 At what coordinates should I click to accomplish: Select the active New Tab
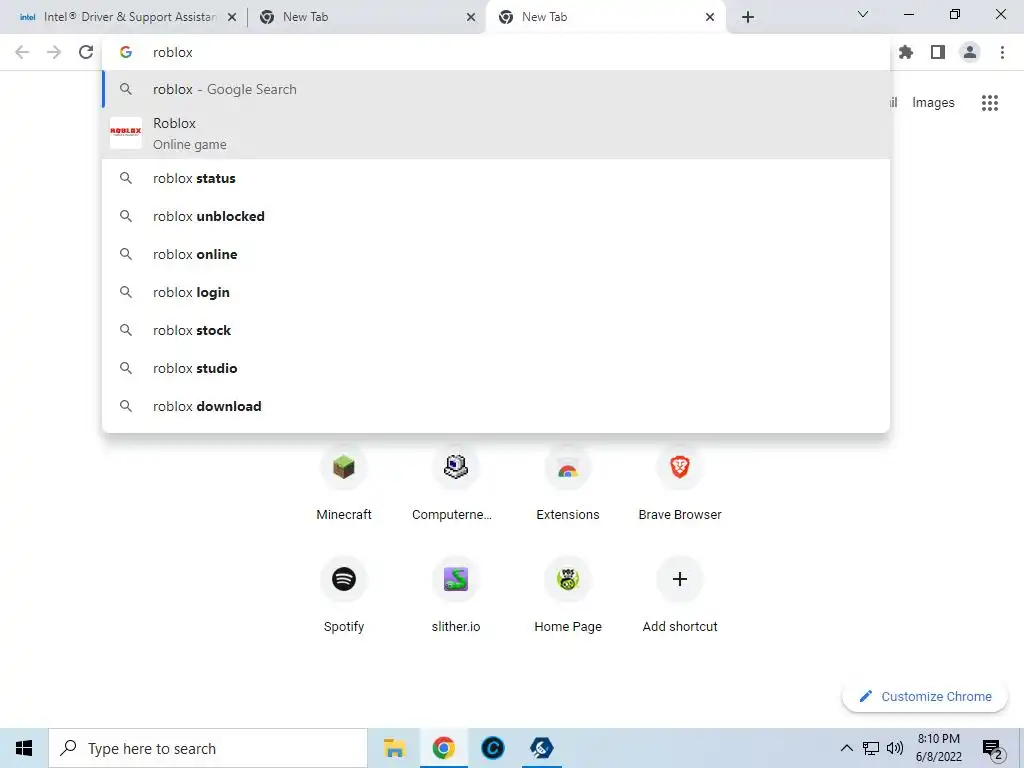pyautogui.click(x=605, y=17)
